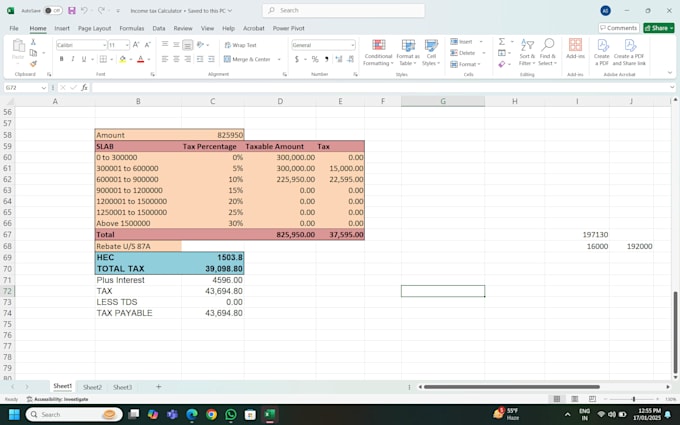Click the Increase Indent icon
The height and width of the screenshot is (425, 680).
[211, 59]
